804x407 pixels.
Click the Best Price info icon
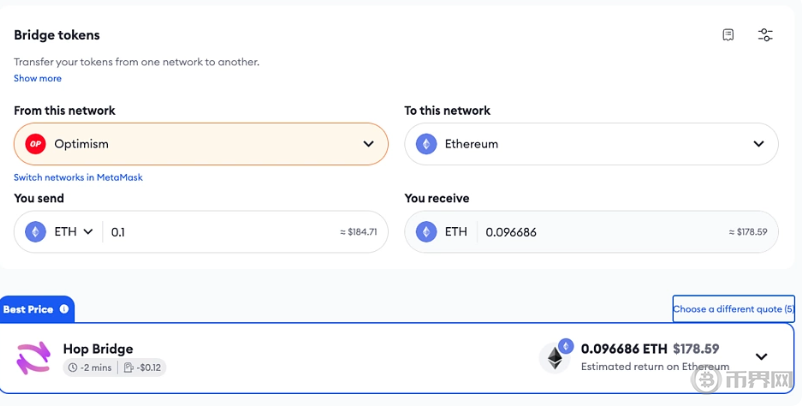coord(64,309)
